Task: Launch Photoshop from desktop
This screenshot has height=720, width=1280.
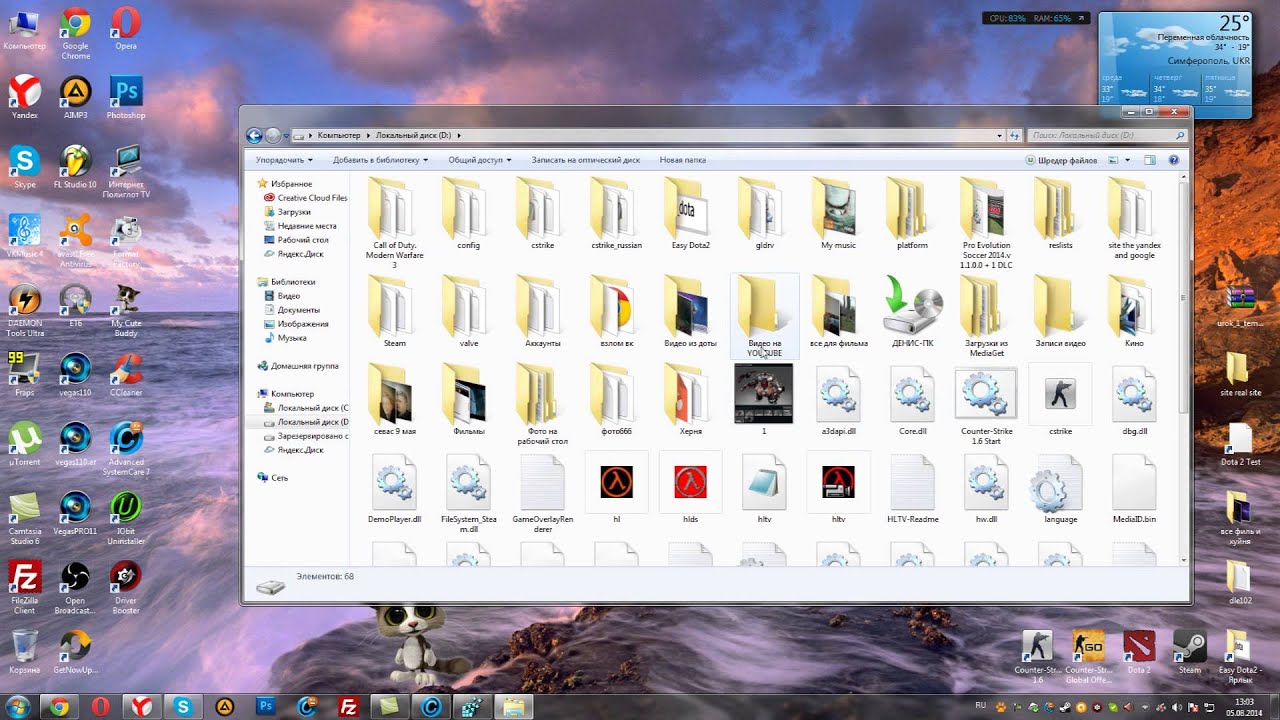Action: click(126, 97)
